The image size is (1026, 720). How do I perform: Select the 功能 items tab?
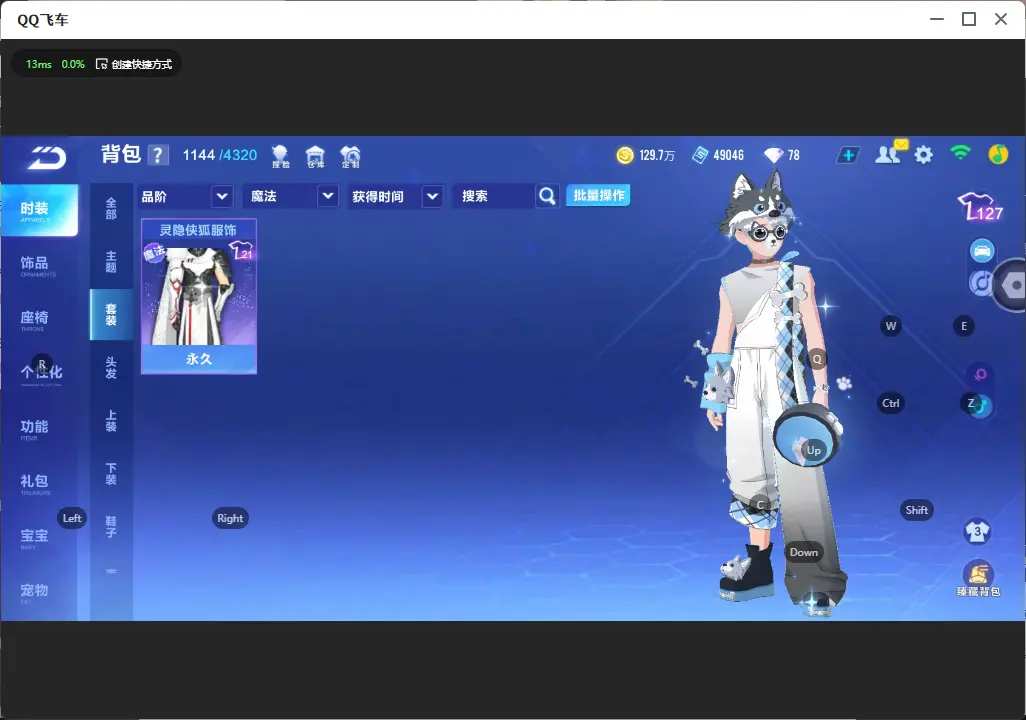tap(35, 428)
